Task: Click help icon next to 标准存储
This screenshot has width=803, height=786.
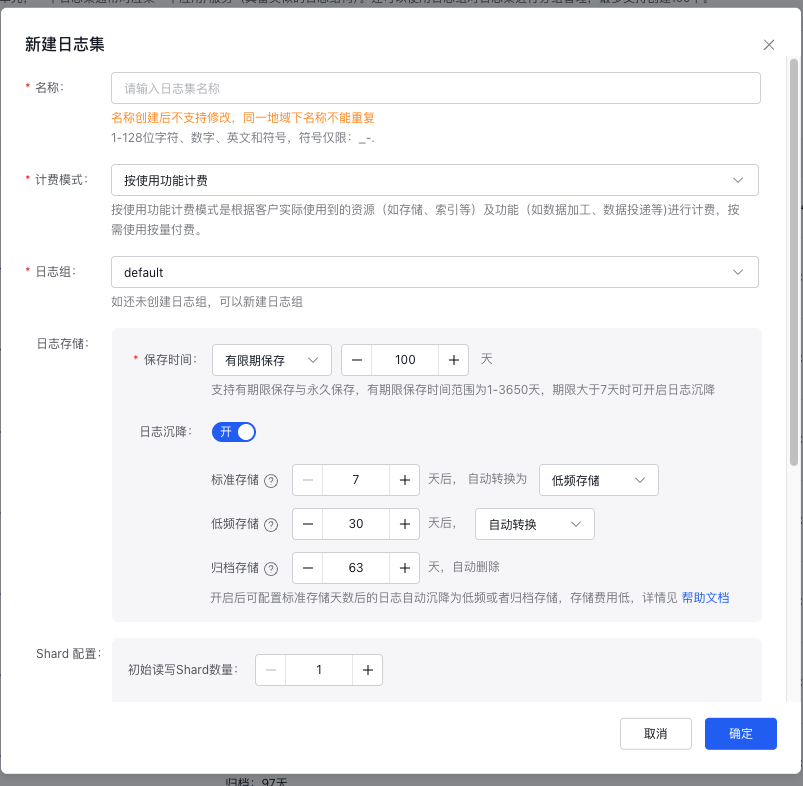Action: coord(271,481)
